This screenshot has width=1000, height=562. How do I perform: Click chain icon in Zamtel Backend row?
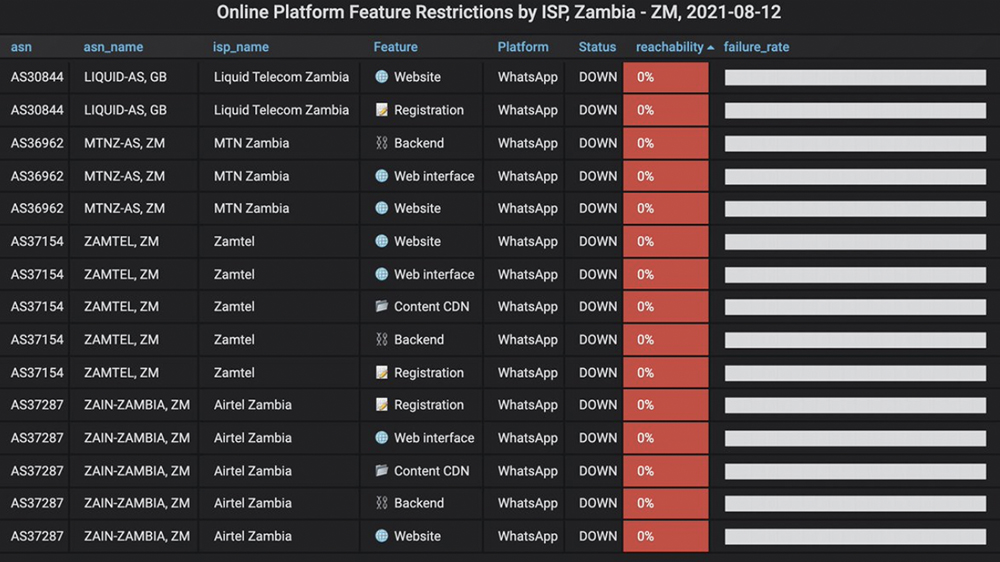tap(381, 339)
